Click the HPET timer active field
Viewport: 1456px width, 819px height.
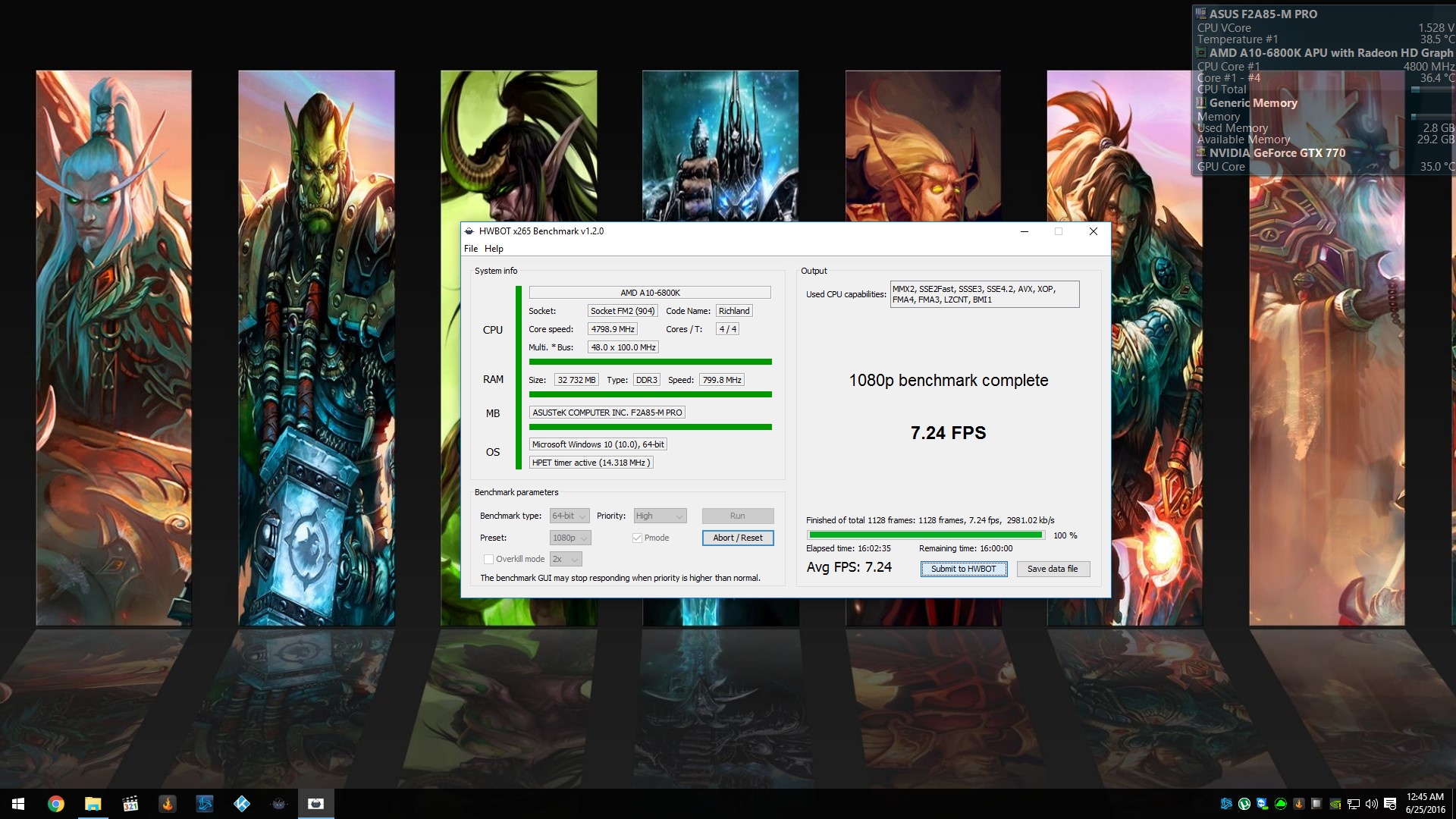tap(591, 463)
